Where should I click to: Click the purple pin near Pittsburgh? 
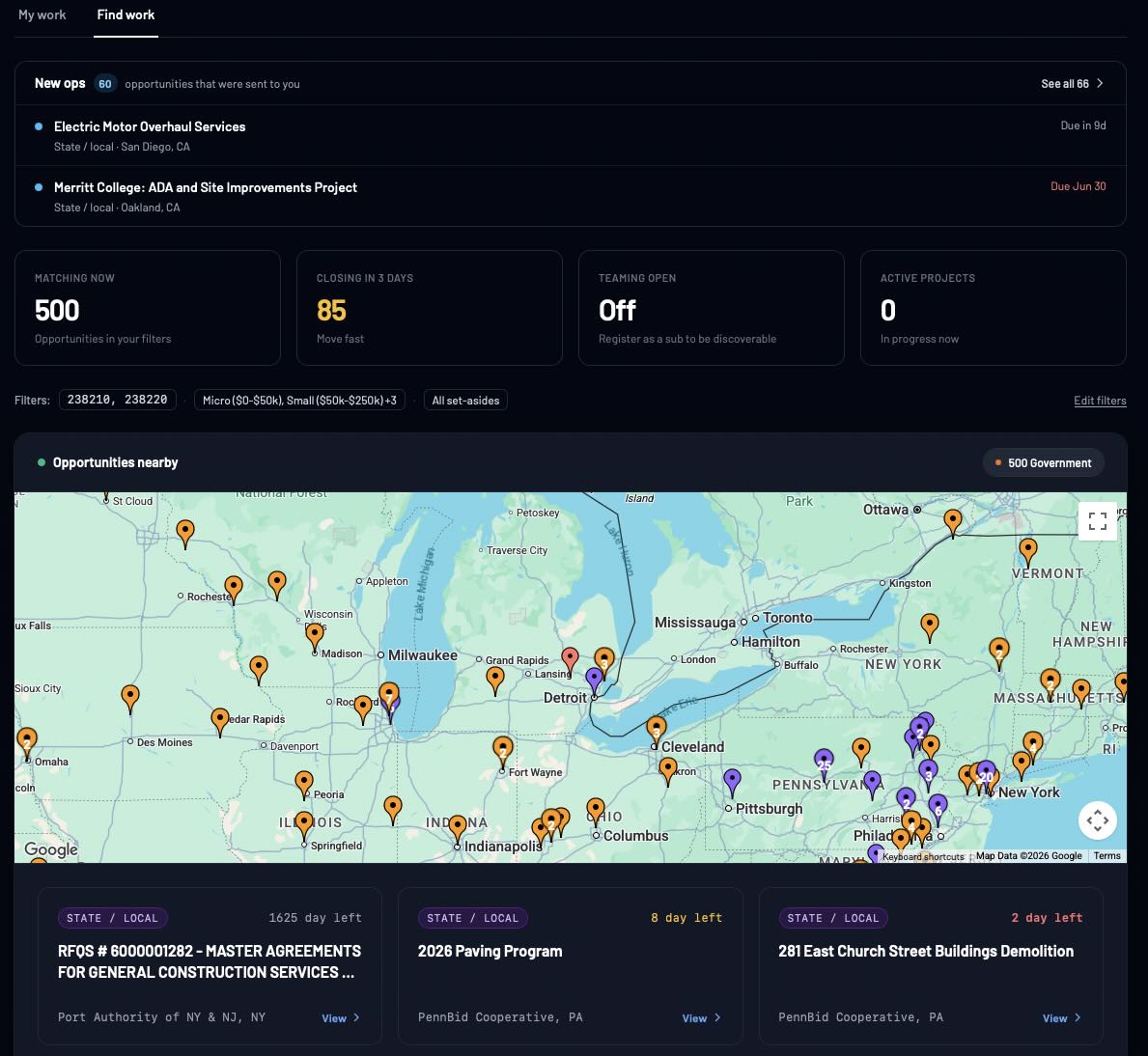coord(732,780)
